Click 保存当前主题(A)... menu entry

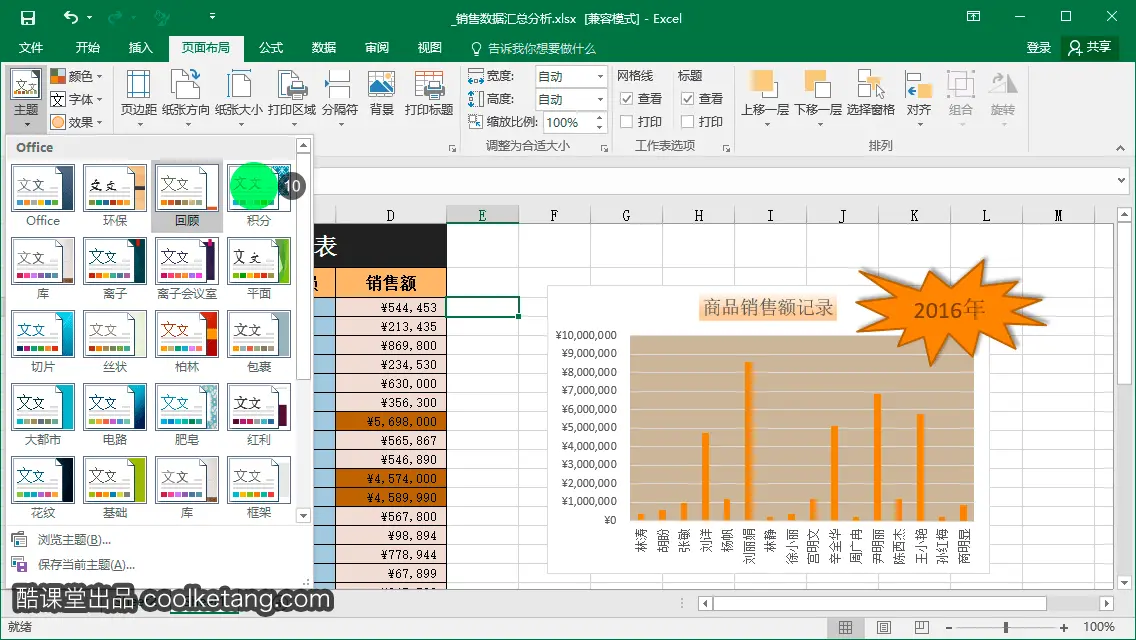(86, 565)
